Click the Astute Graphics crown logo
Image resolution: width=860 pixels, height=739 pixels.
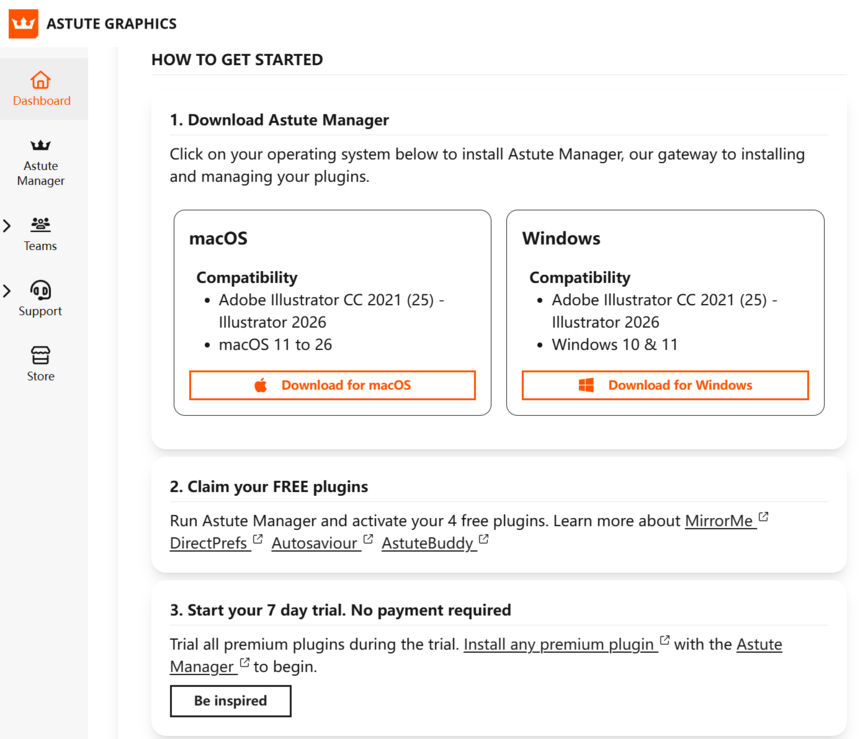[x=23, y=24]
